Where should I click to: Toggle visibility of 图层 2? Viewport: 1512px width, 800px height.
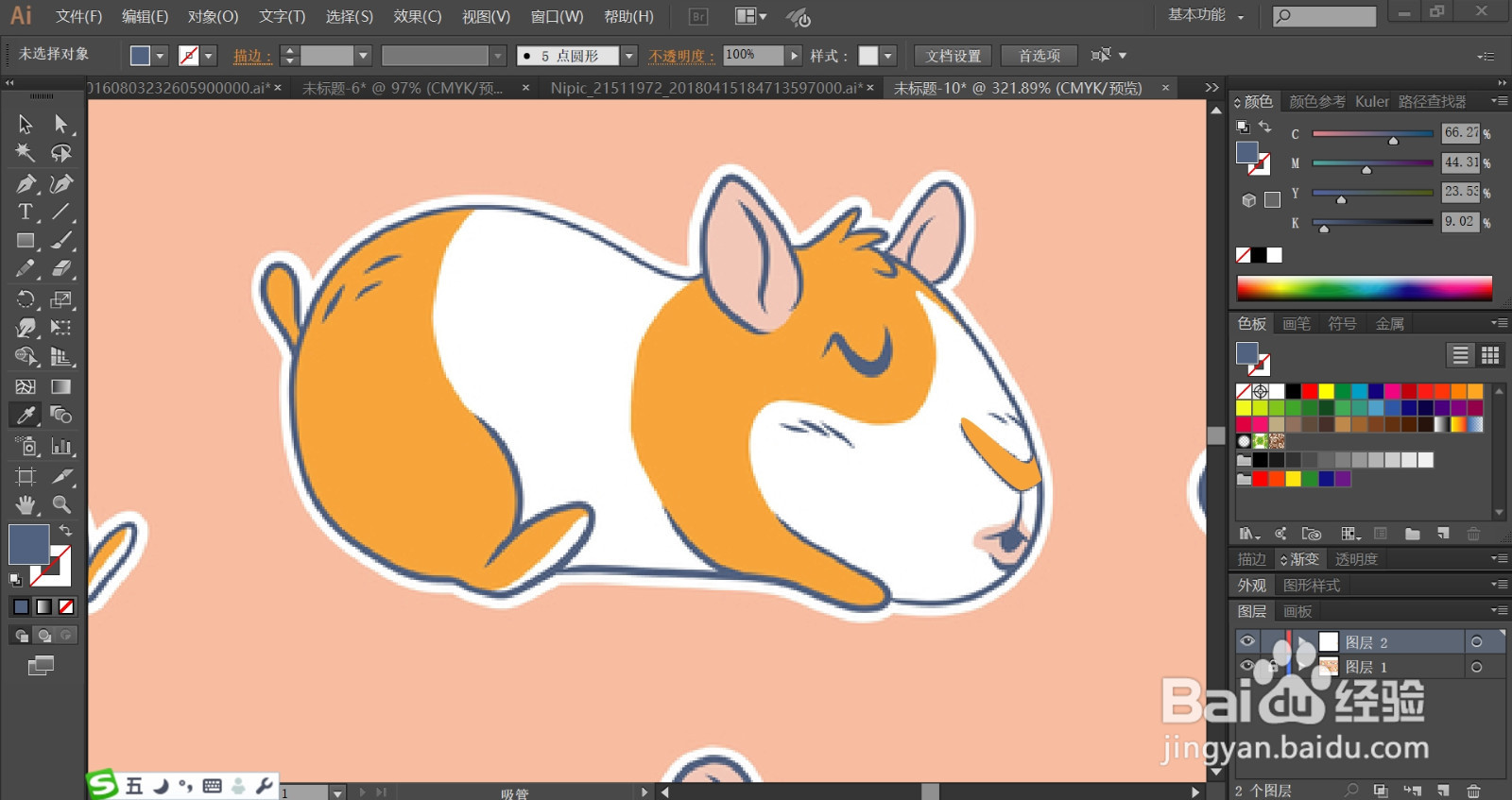click(1247, 642)
